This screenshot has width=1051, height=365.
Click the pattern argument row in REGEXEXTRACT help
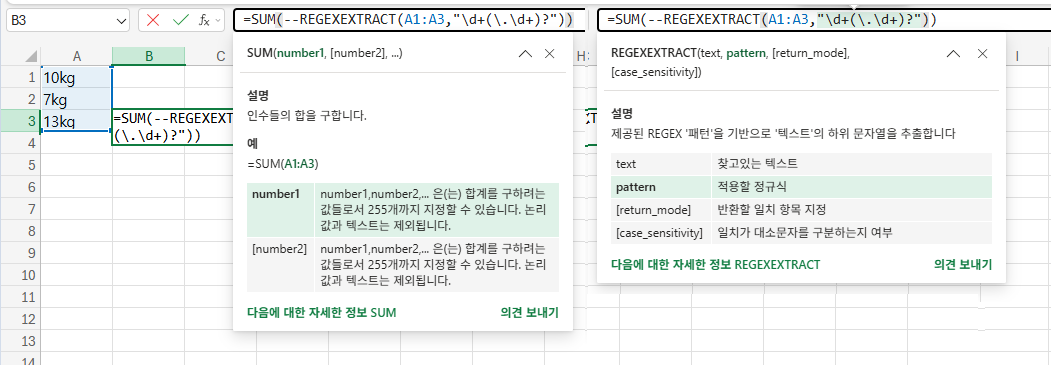(x=802, y=187)
